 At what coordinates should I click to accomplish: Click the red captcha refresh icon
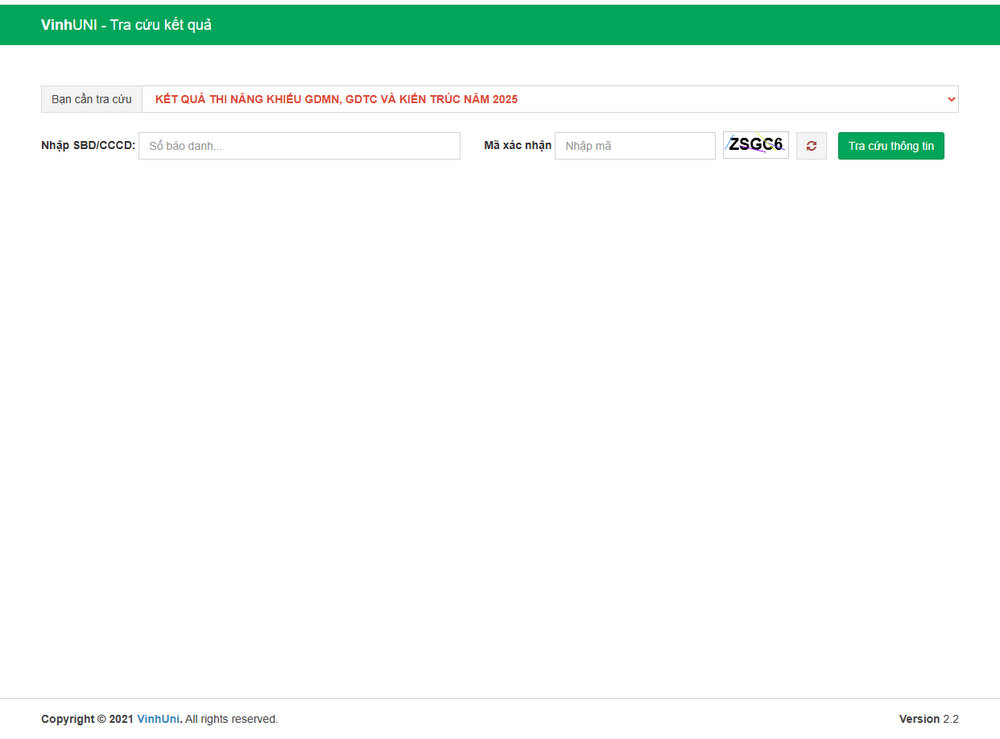click(811, 146)
